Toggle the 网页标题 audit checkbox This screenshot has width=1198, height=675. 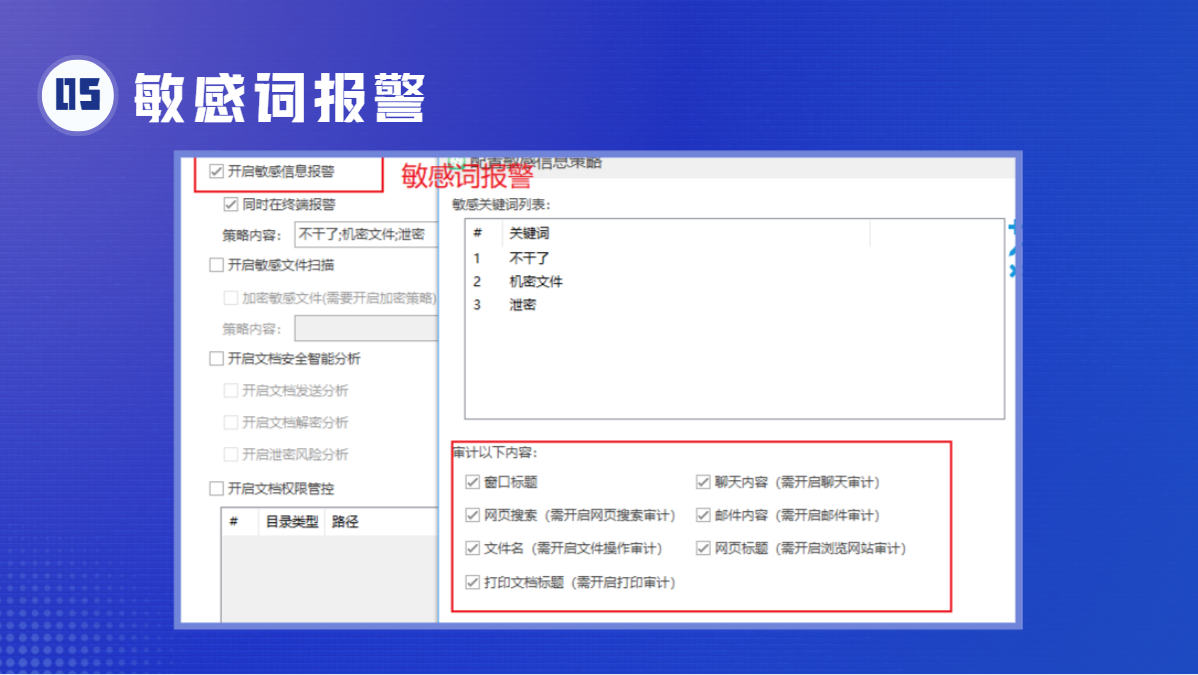703,548
